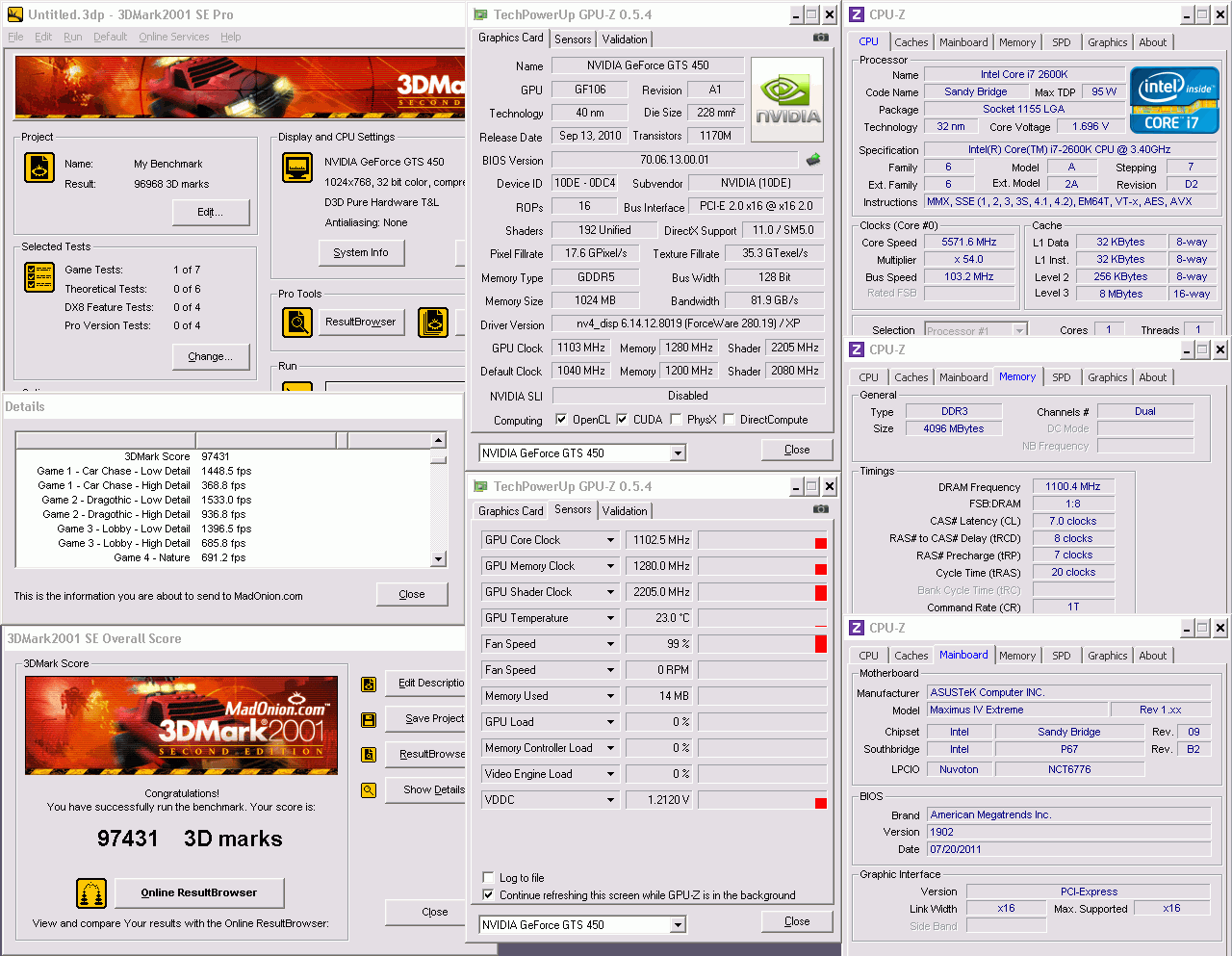
Task: Switch to Sensors tab in GPU-Z Graphics Card window
Action: [x=573, y=39]
